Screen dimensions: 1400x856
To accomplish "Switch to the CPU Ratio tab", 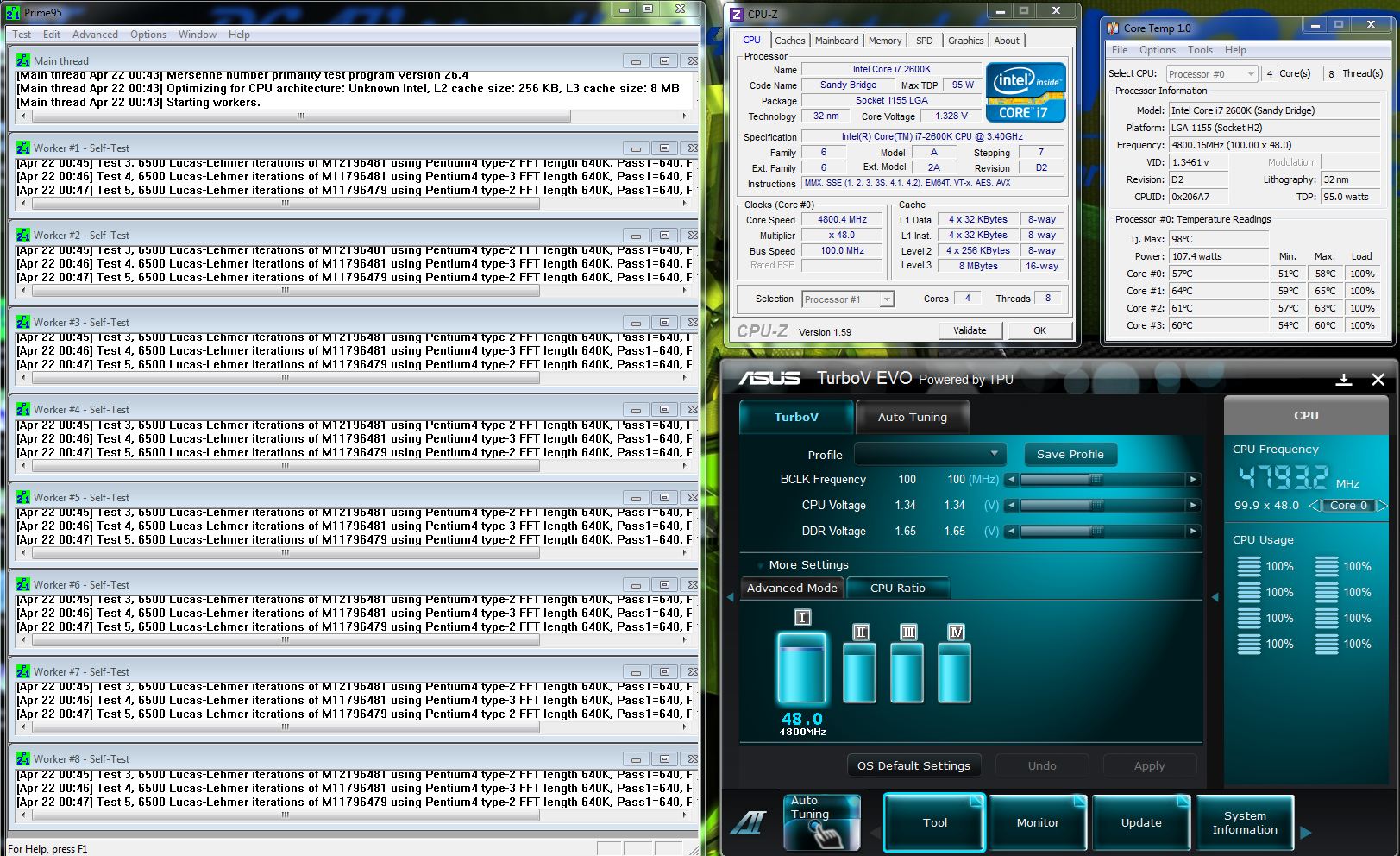I will tap(898, 588).
